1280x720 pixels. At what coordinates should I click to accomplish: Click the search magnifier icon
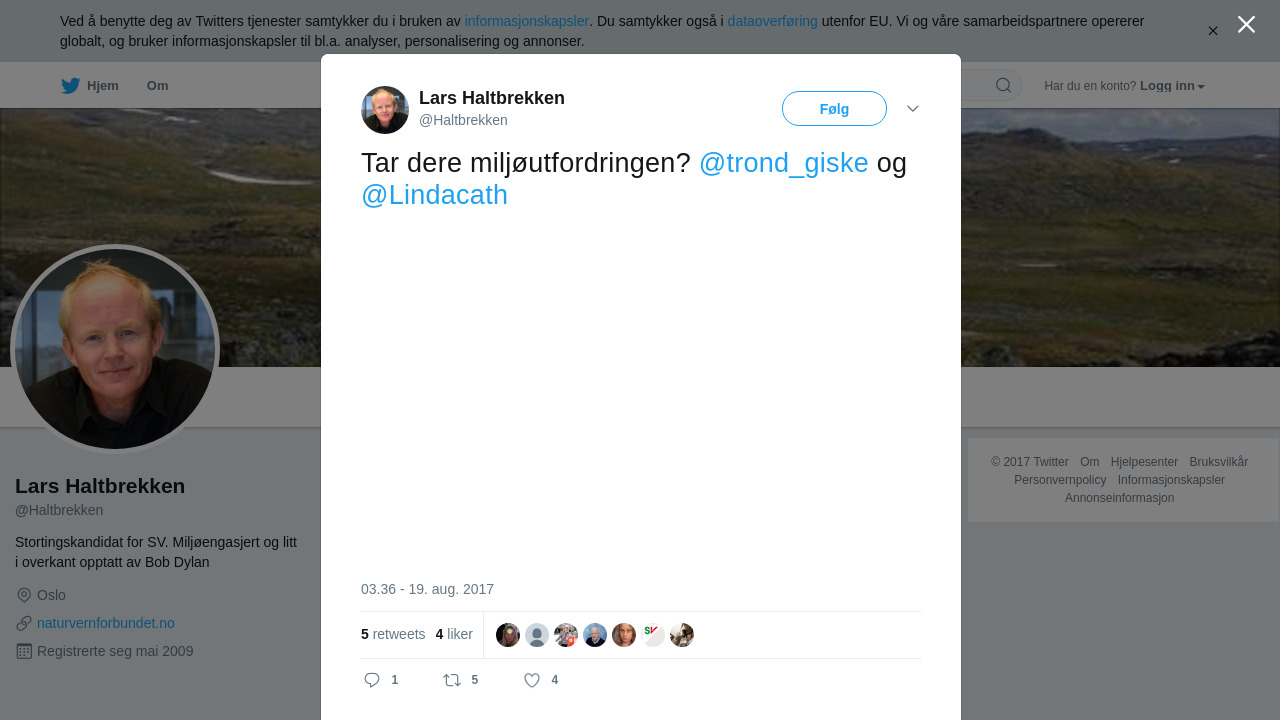click(1003, 85)
